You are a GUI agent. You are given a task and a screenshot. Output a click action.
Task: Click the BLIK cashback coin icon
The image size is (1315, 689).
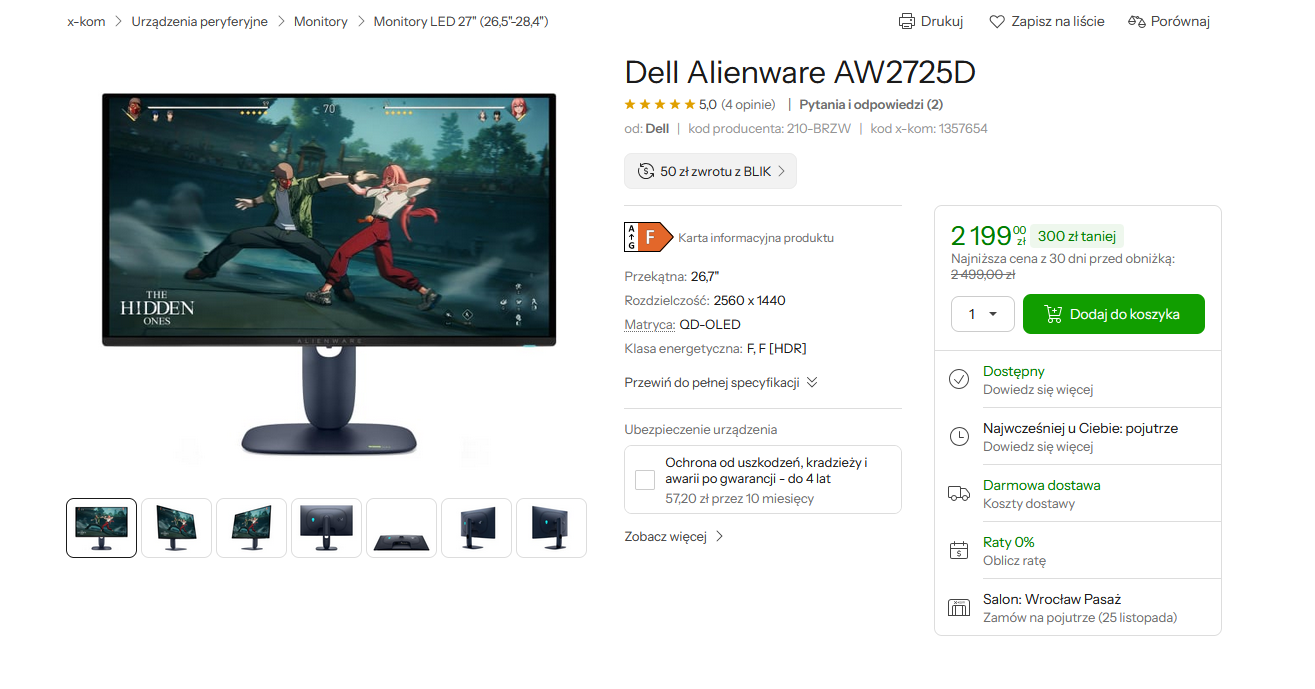646,171
